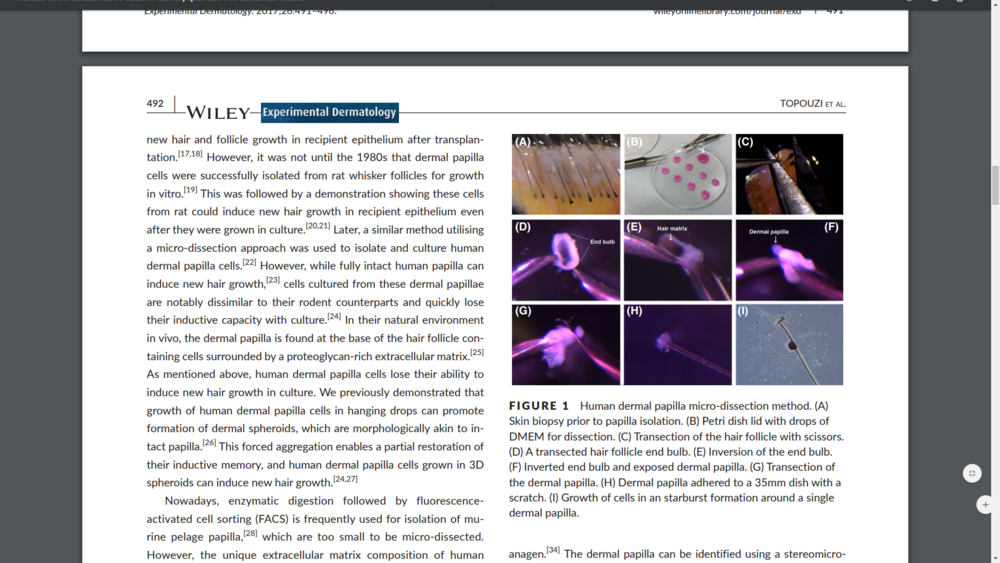Viewport: 1000px width, 563px height.
Task: Open reference [34] after 'anagen'
Action: pyautogui.click(x=553, y=549)
